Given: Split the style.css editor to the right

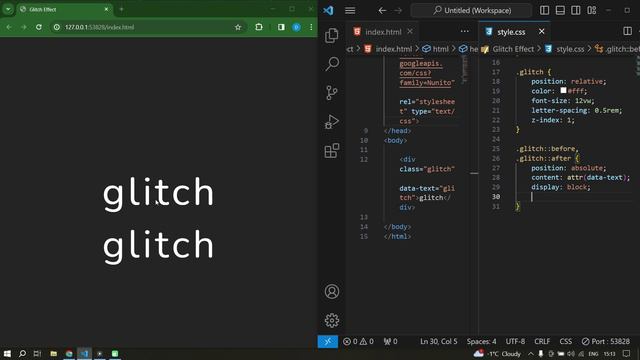Looking at the screenshot, I should pos(627,31).
